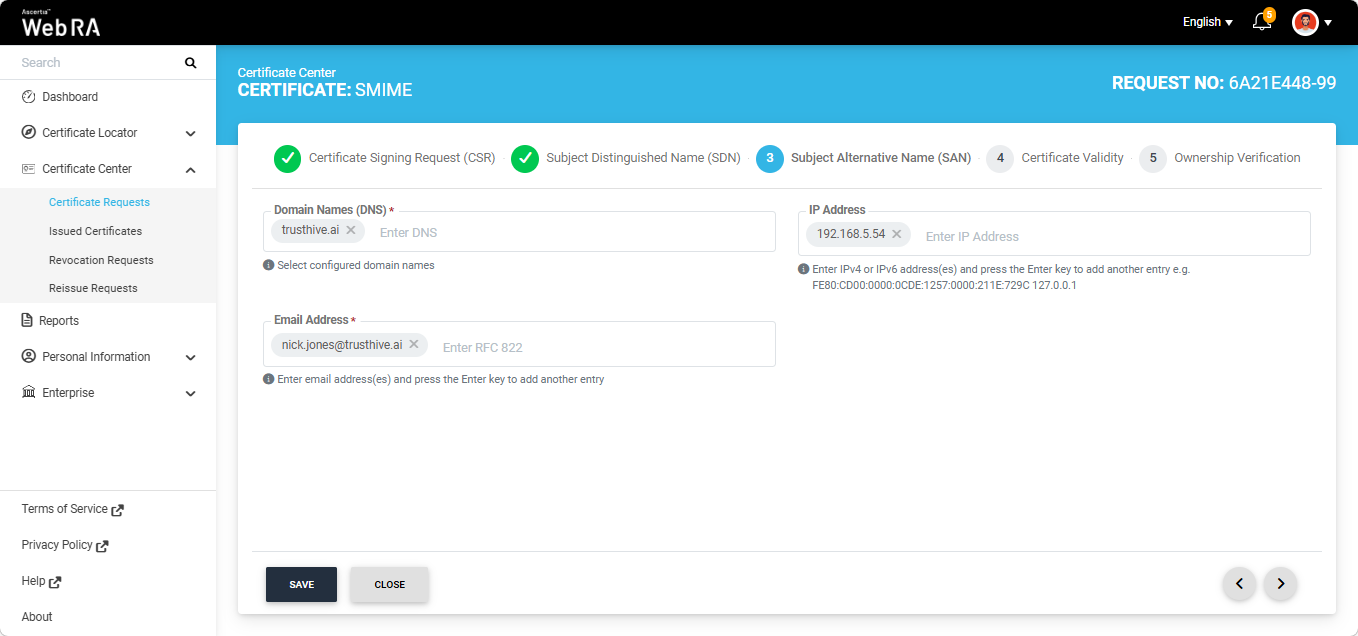Click the external link icon beside Help
Viewport: 1358px width, 636px height.
tap(55, 582)
